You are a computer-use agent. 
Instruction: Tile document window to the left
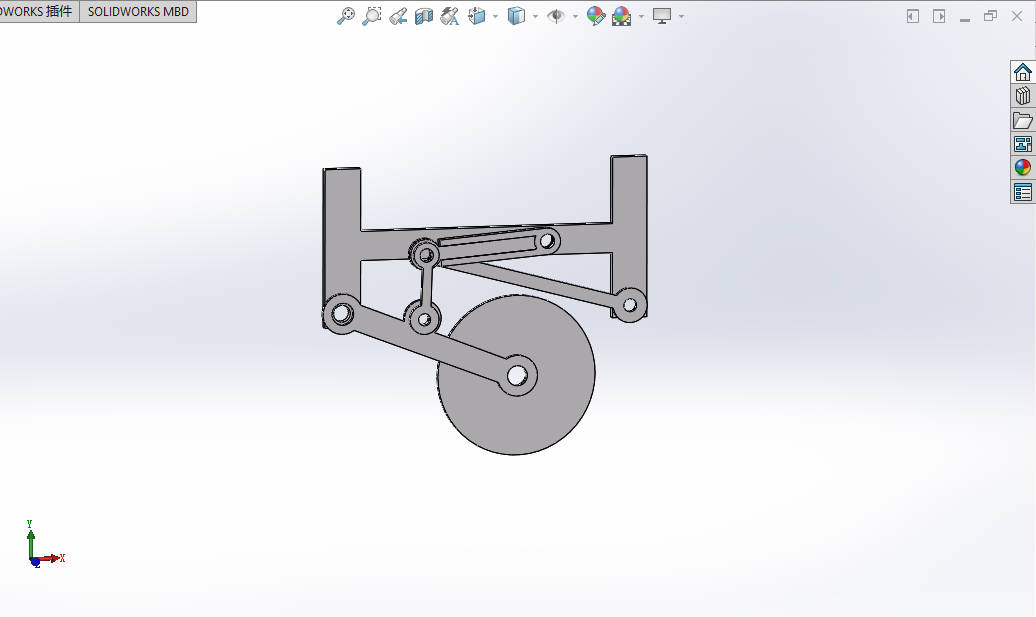pos(912,17)
